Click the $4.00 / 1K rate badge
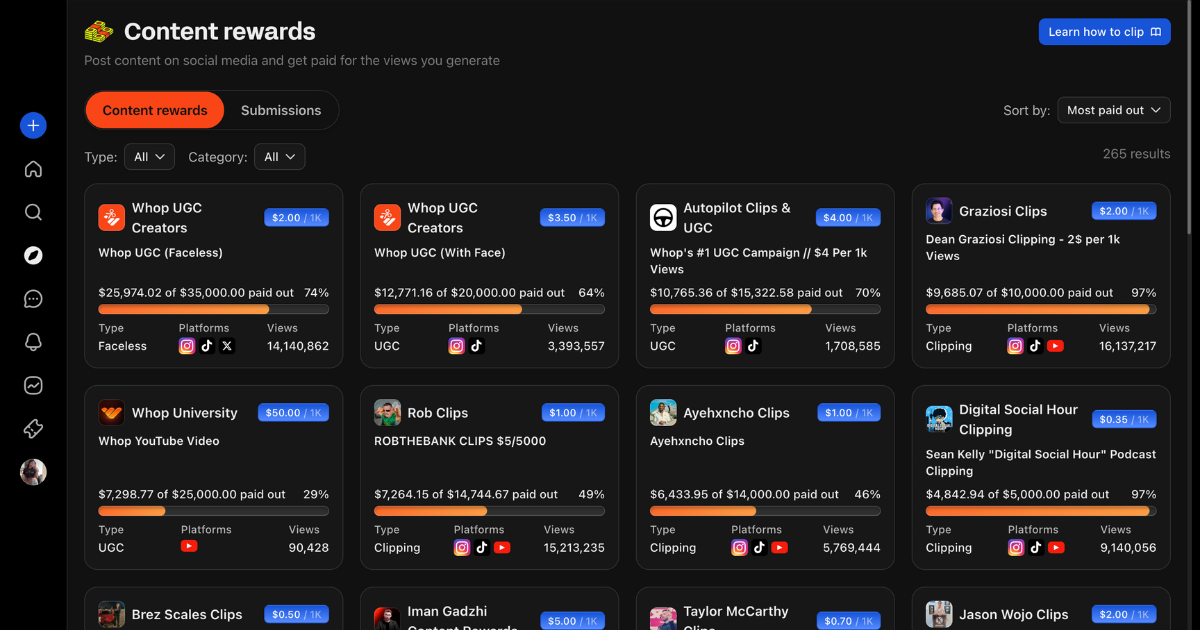 click(847, 218)
